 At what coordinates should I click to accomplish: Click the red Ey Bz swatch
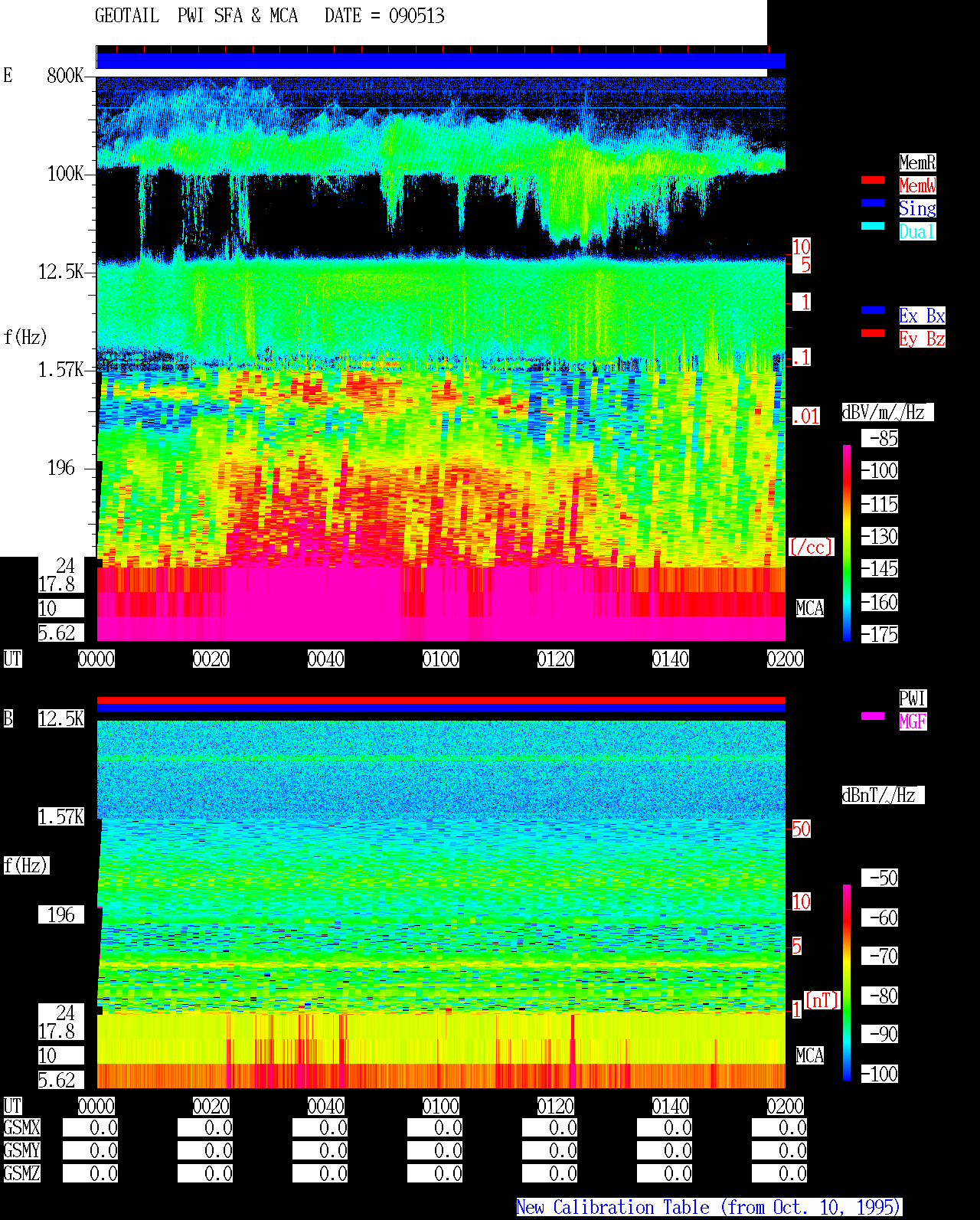coord(873,333)
